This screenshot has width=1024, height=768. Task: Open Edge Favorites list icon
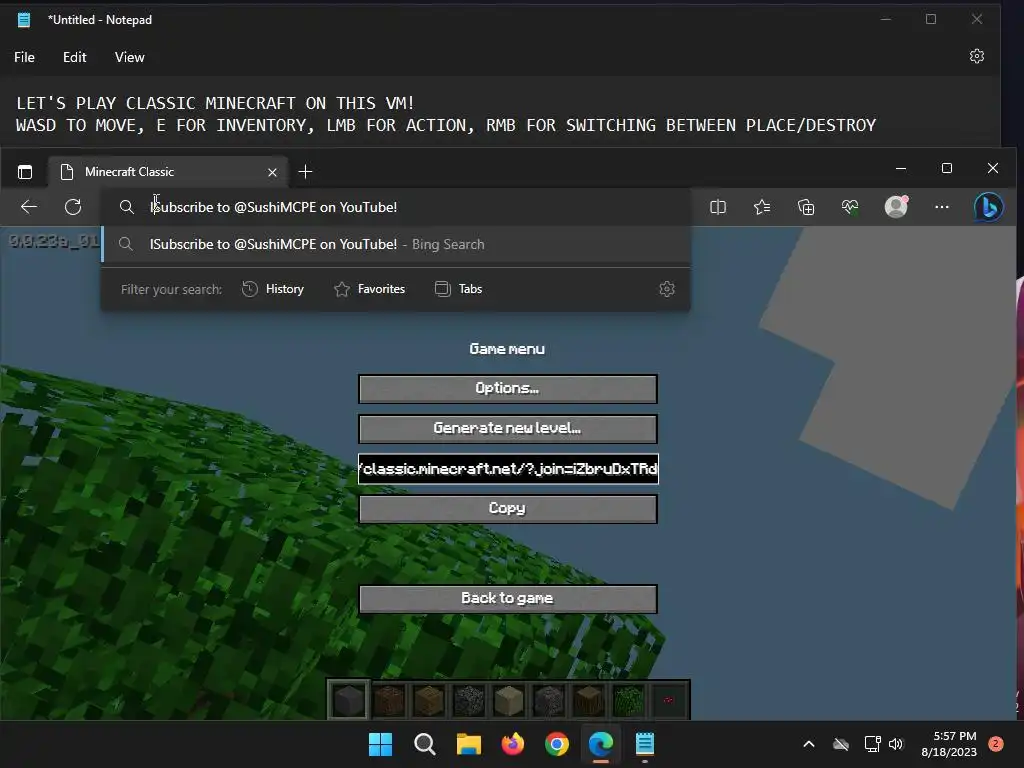click(761, 207)
